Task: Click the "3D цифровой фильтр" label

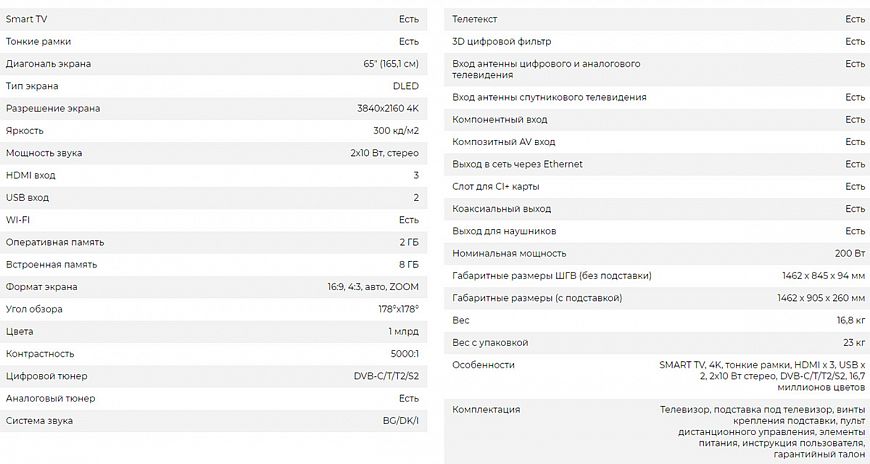Action: pyautogui.click(x=502, y=41)
